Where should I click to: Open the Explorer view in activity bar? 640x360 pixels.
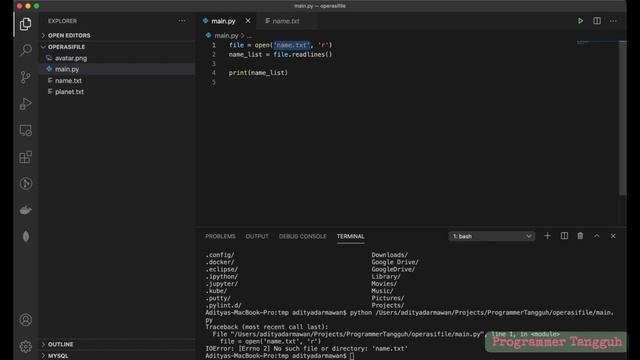pos(26,24)
